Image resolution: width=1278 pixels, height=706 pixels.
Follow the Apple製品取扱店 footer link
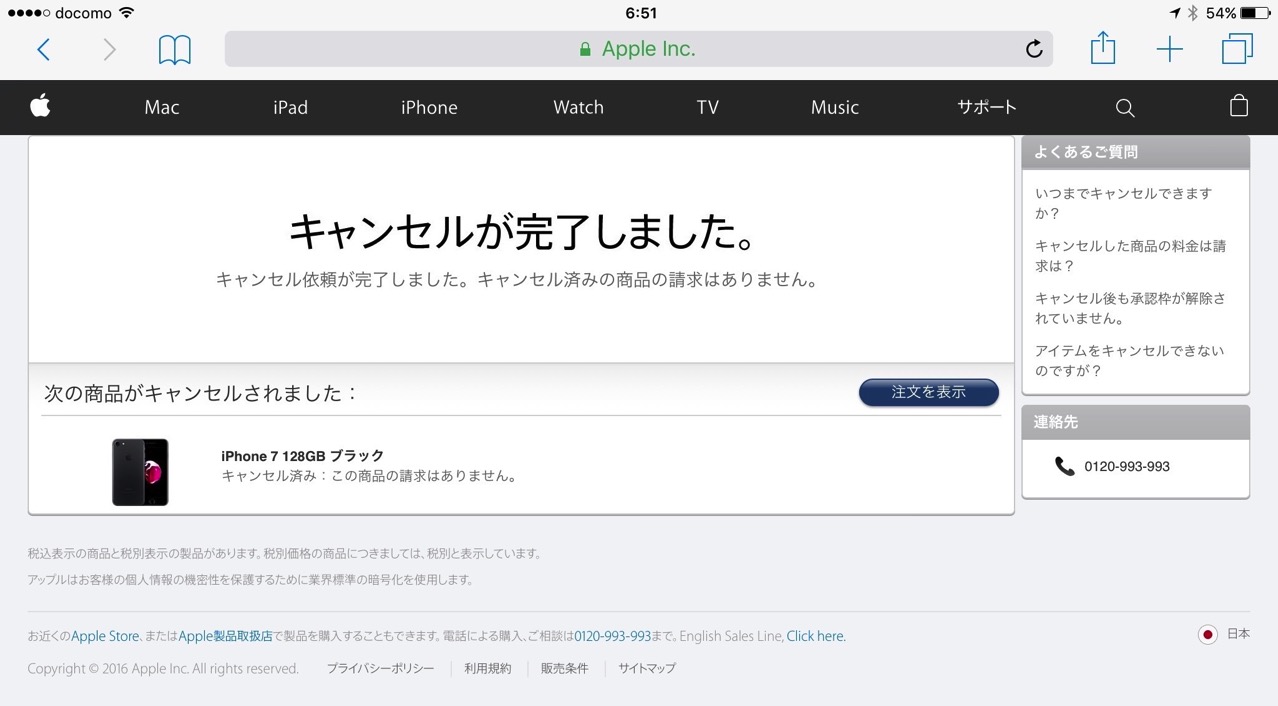click(225, 636)
